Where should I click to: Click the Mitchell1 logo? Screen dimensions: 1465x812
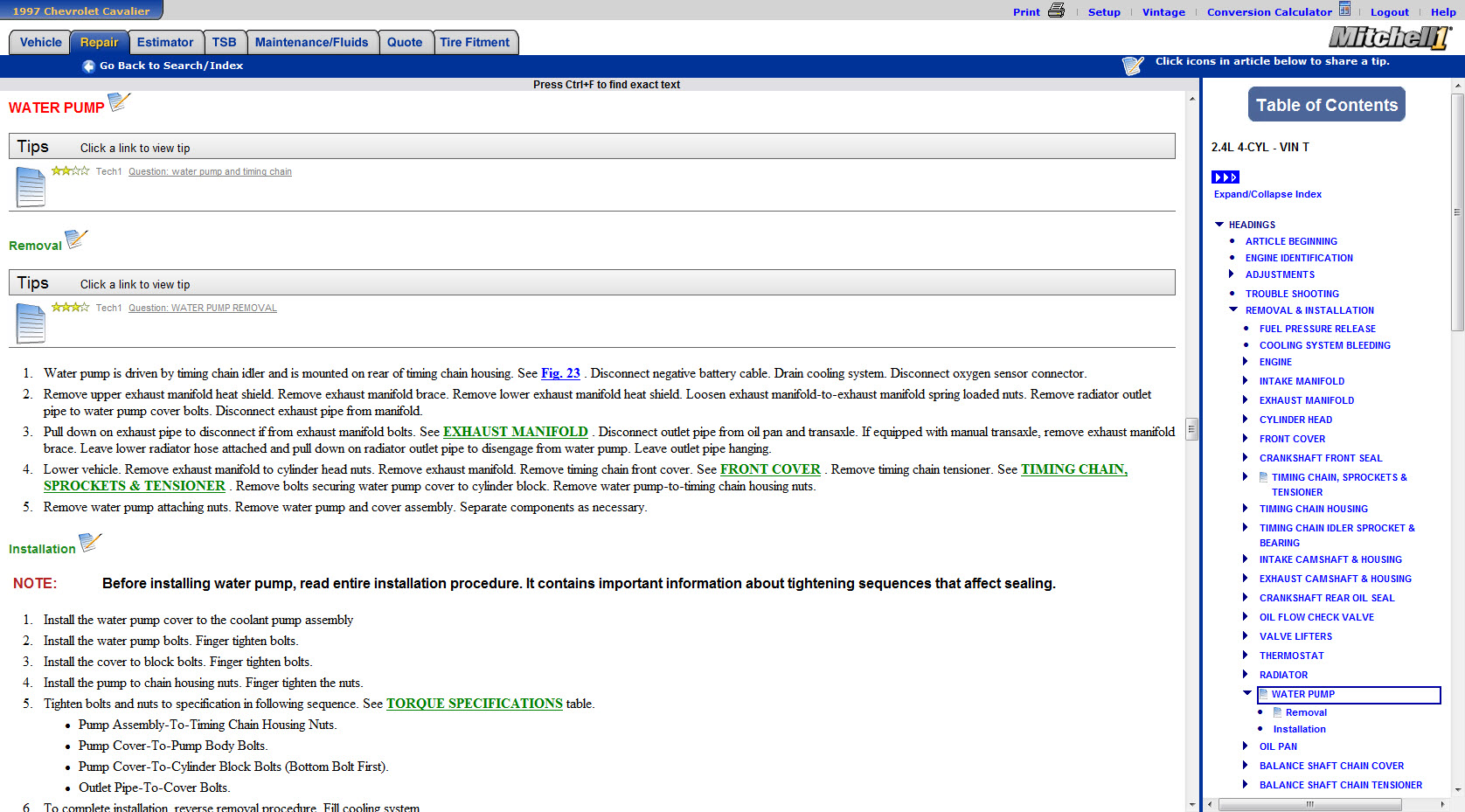1390,38
